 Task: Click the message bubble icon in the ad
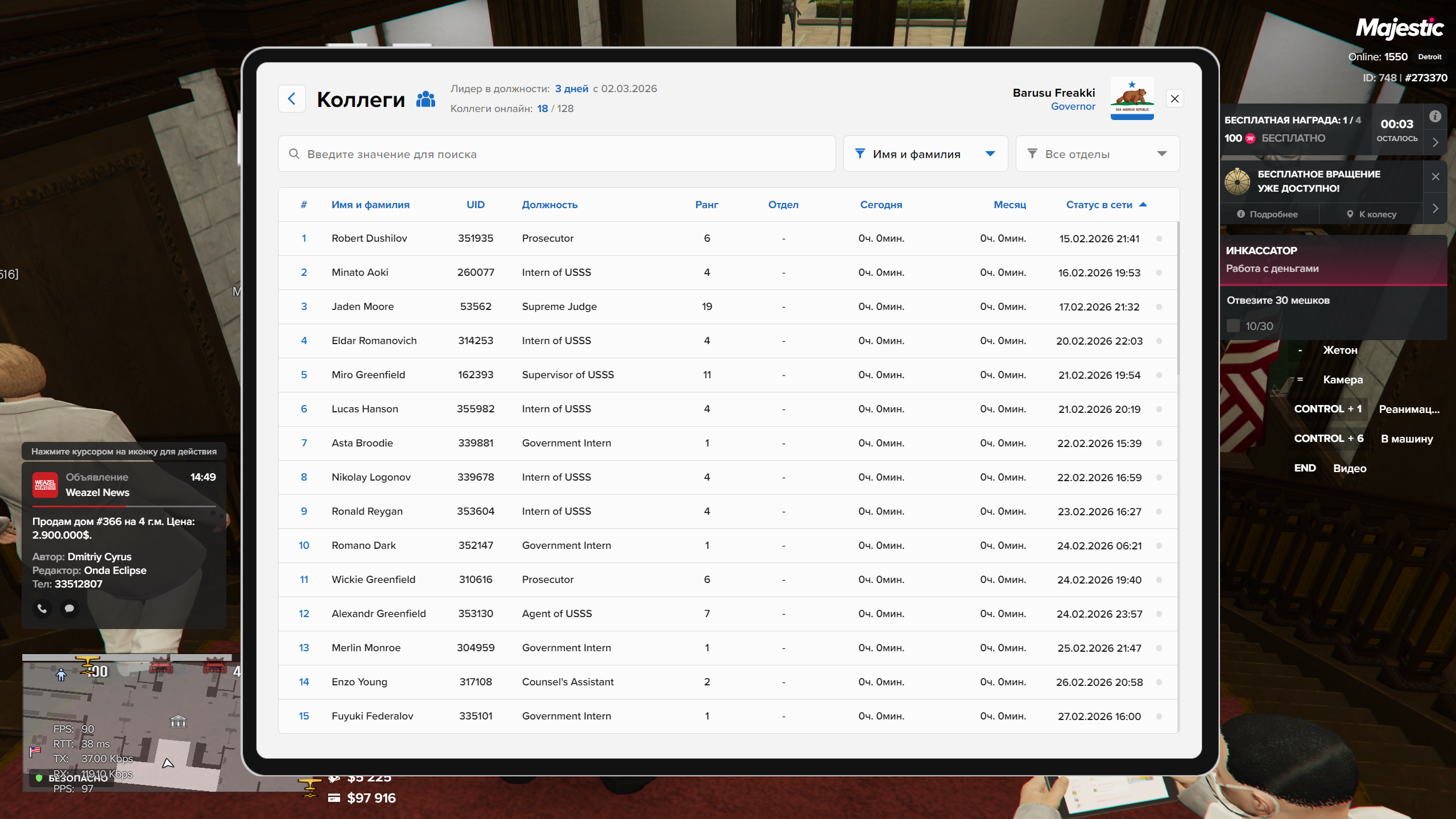[x=69, y=609]
